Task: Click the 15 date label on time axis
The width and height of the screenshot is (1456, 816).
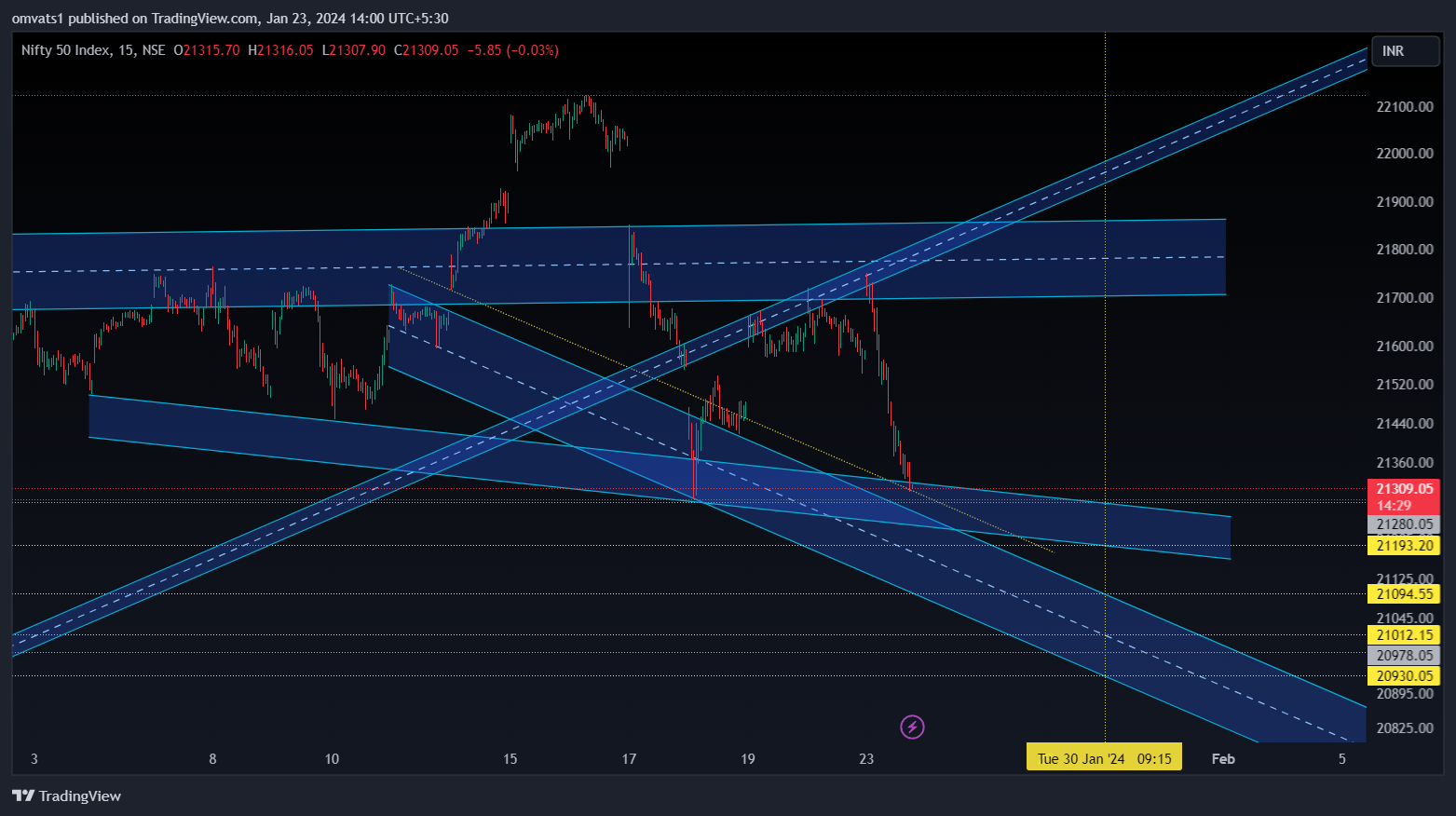Action: point(510,758)
